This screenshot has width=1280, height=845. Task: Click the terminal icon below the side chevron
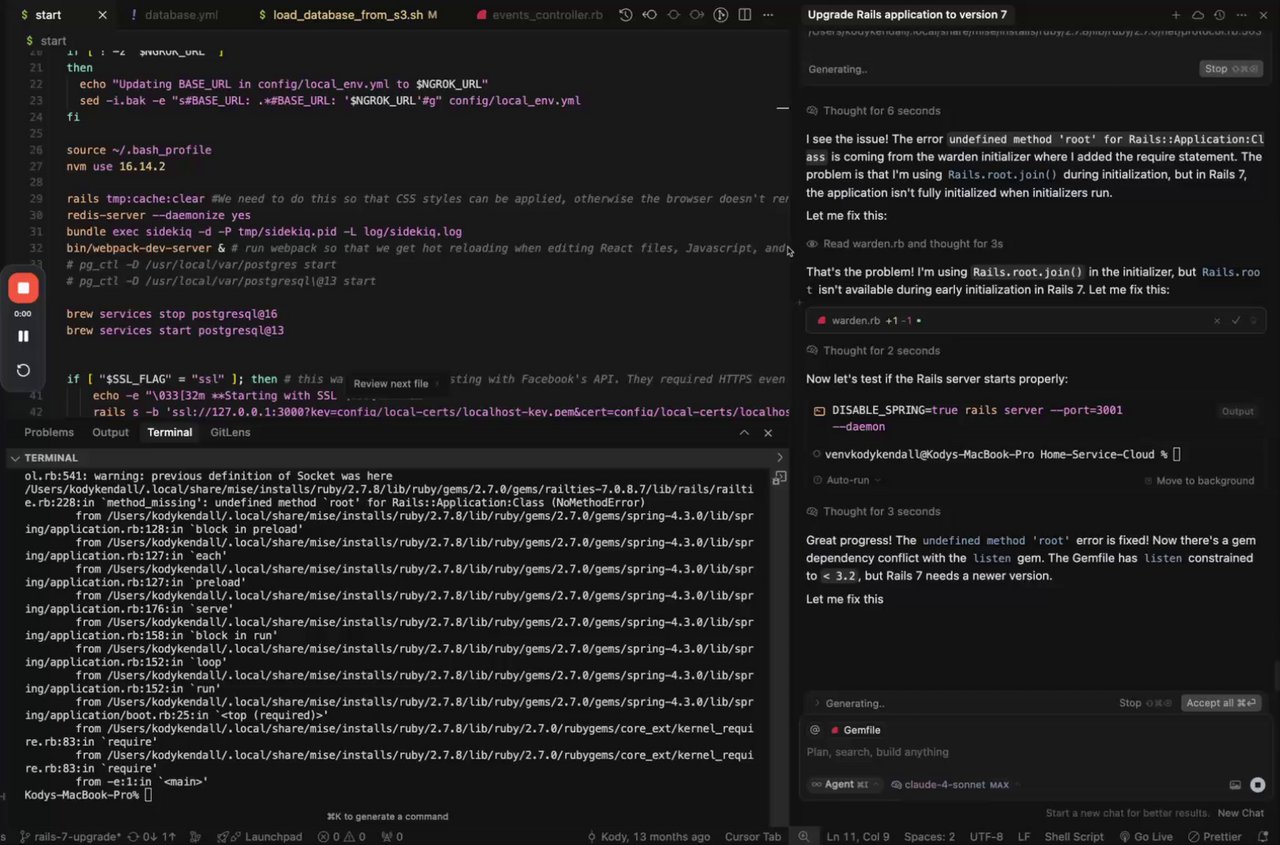780,478
